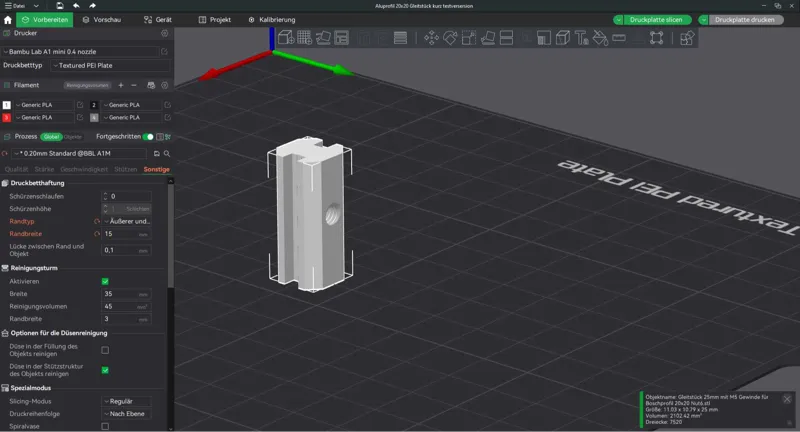The width and height of the screenshot is (800, 432).
Task: Uncheck Düse in der Stützstruktur reinigen
Action: [x=105, y=370]
